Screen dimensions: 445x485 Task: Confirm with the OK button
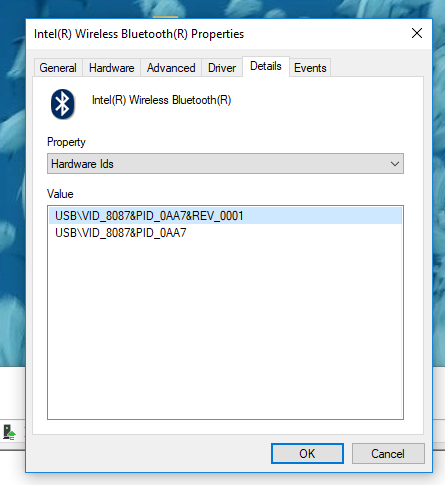[x=307, y=453]
